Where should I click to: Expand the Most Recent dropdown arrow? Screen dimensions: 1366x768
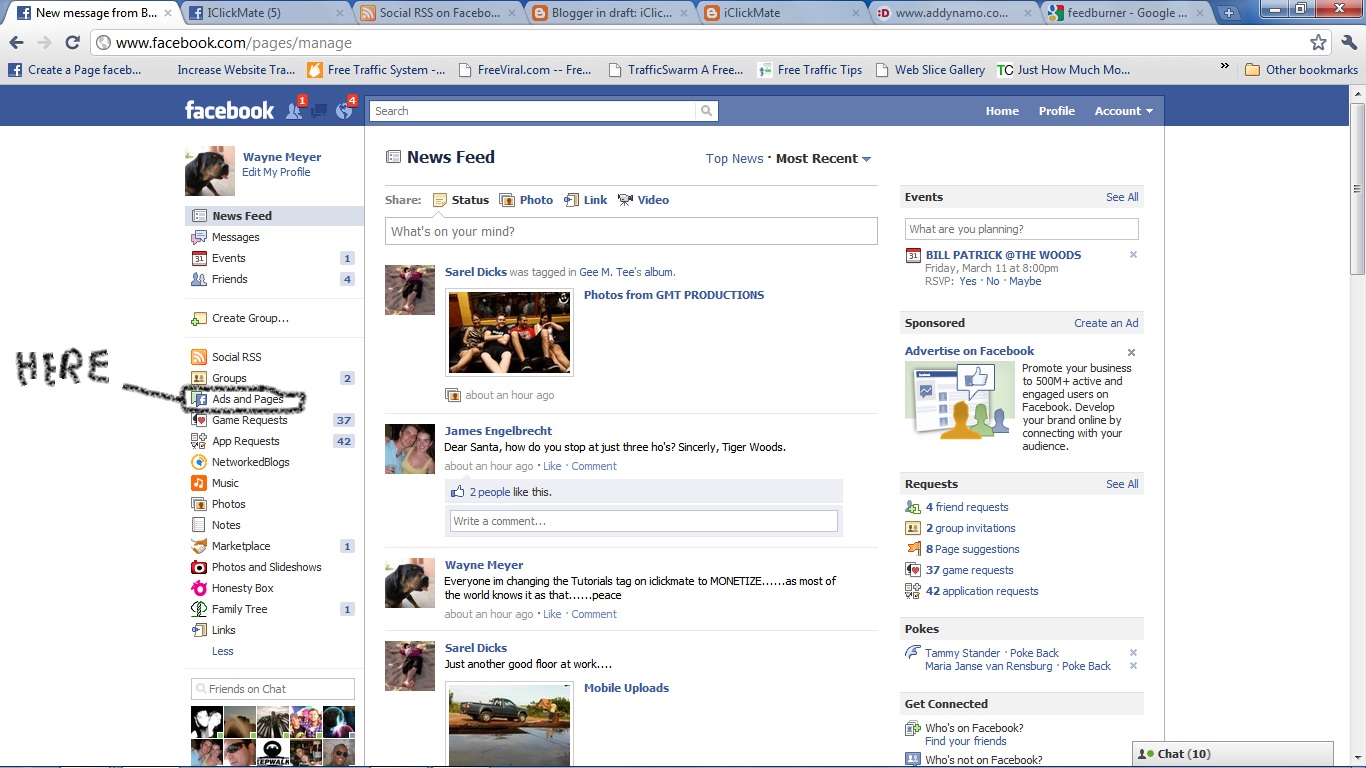point(866,159)
